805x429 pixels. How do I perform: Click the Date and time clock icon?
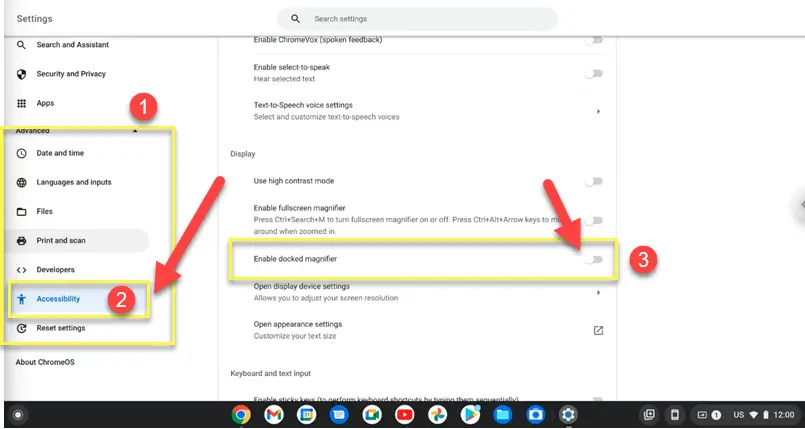[x=21, y=153]
